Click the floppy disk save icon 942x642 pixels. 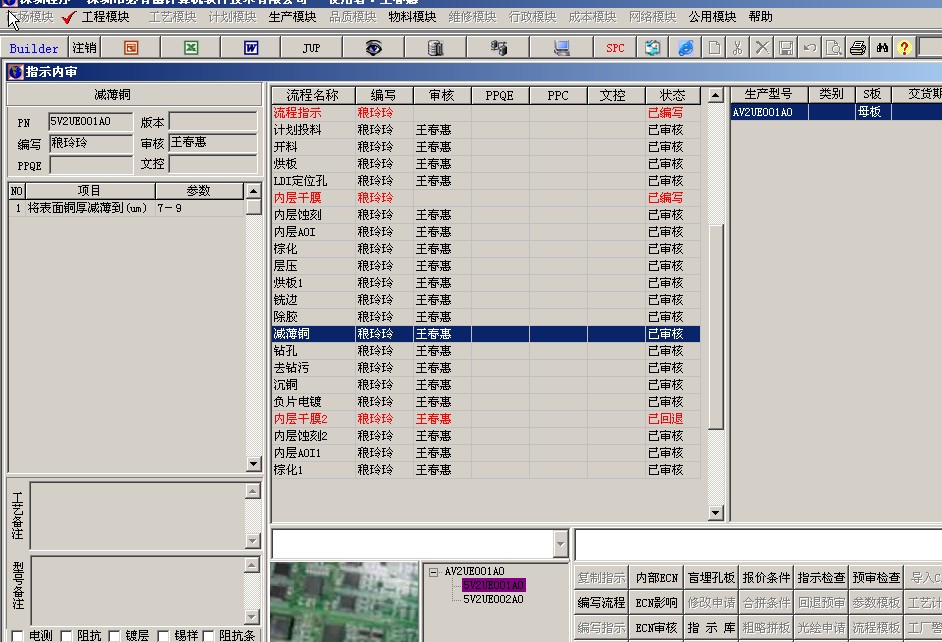tap(786, 47)
